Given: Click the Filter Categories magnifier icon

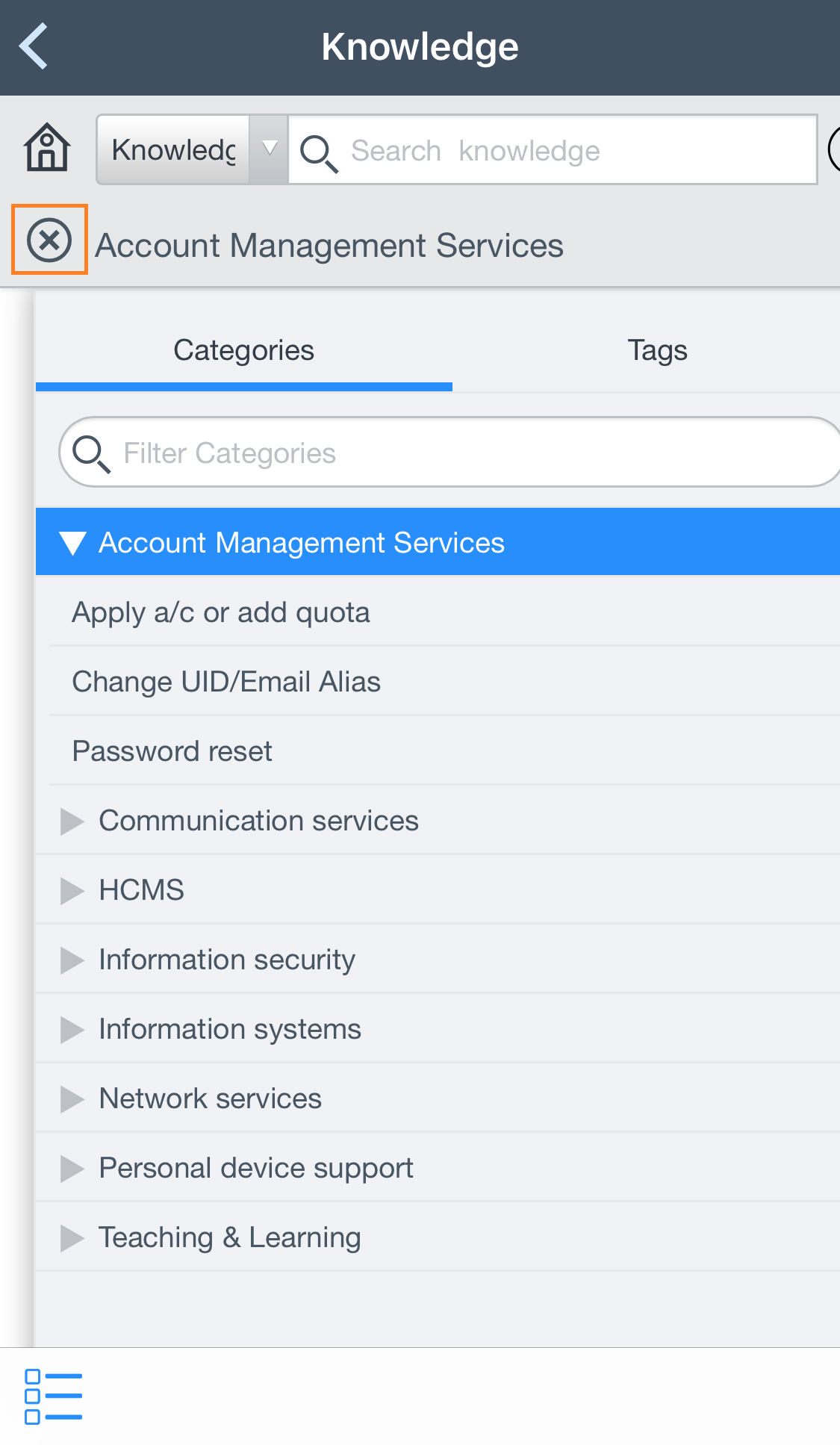Looking at the screenshot, I should tap(92, 452).
